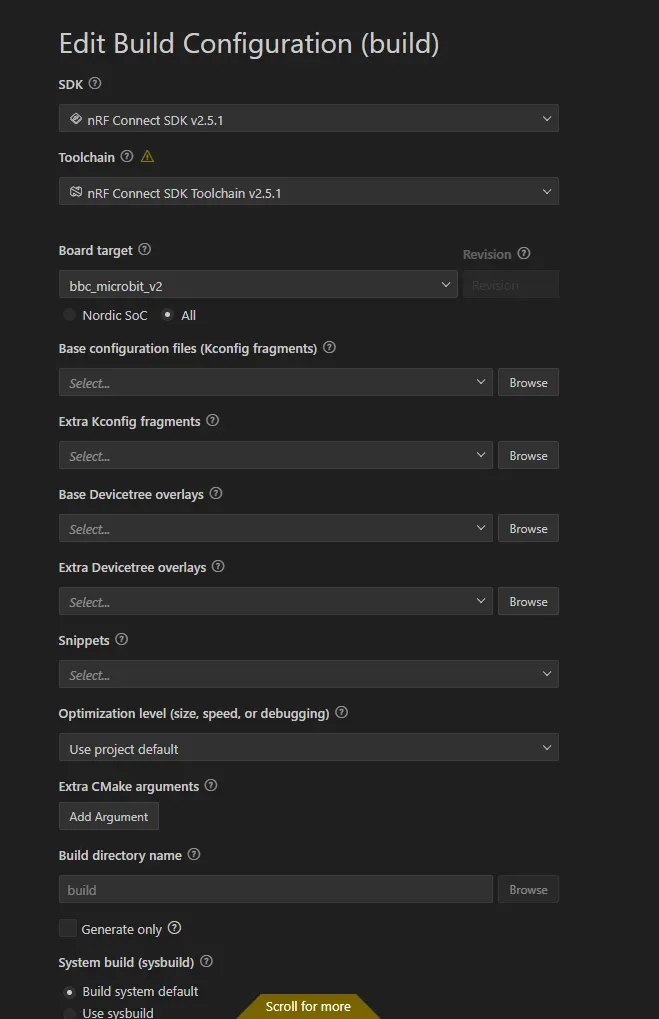Viewport: 659px width, 1019px height.
Task: Click the Build directory name input field
Action: click(275, 890)
